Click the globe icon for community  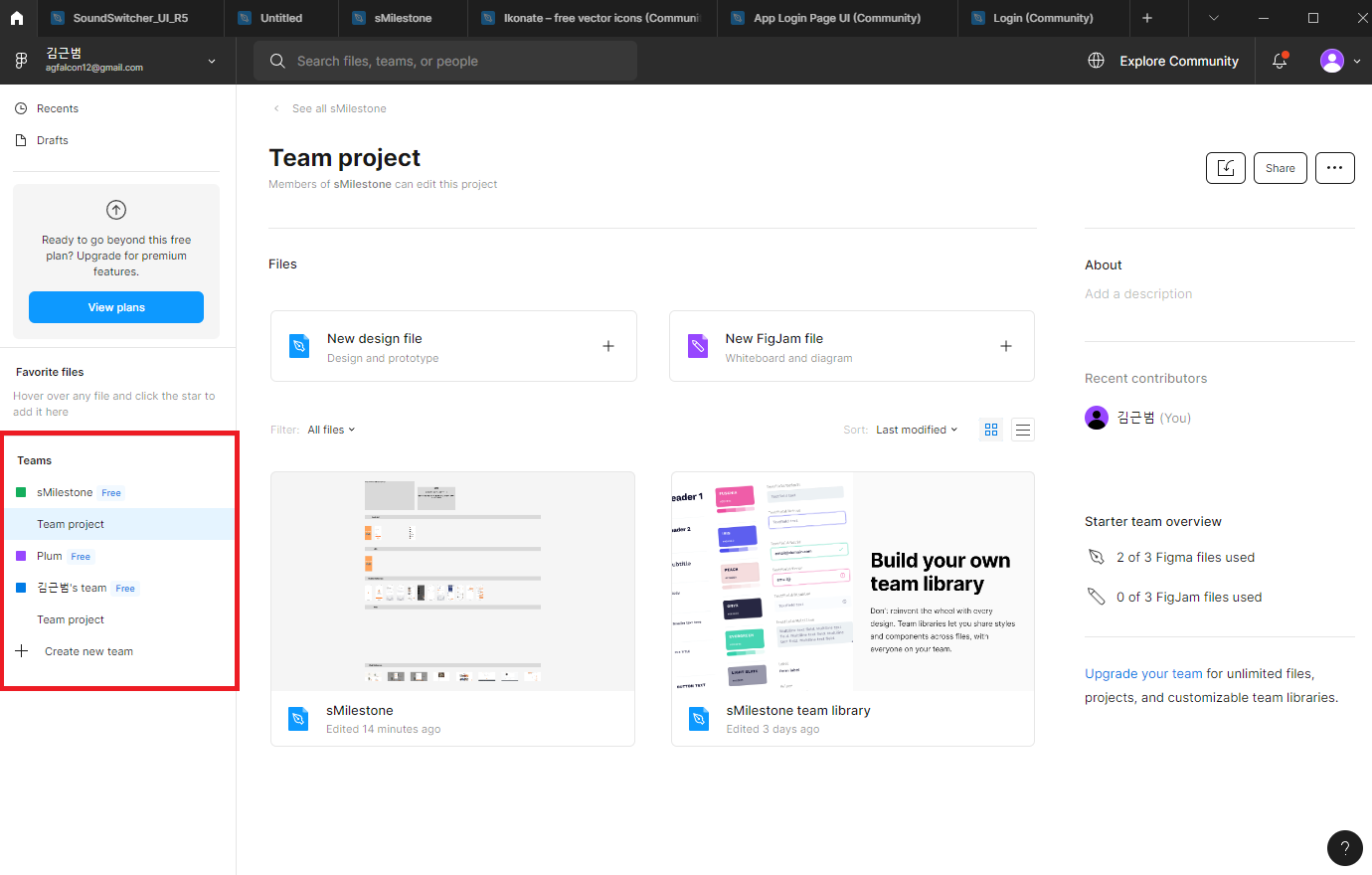(x=1096, y=61)
